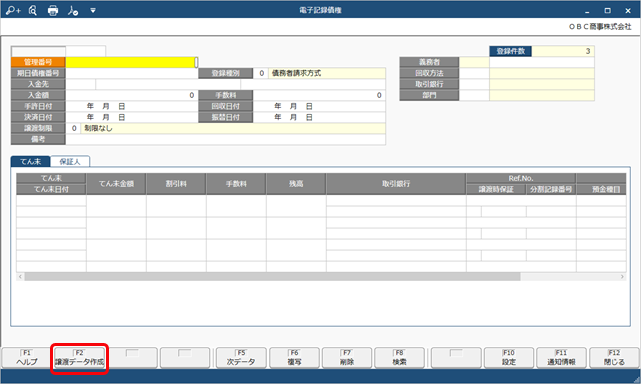Click the 制限なし text
Viewport: 641px width, 384px height.
coord(98,128)
